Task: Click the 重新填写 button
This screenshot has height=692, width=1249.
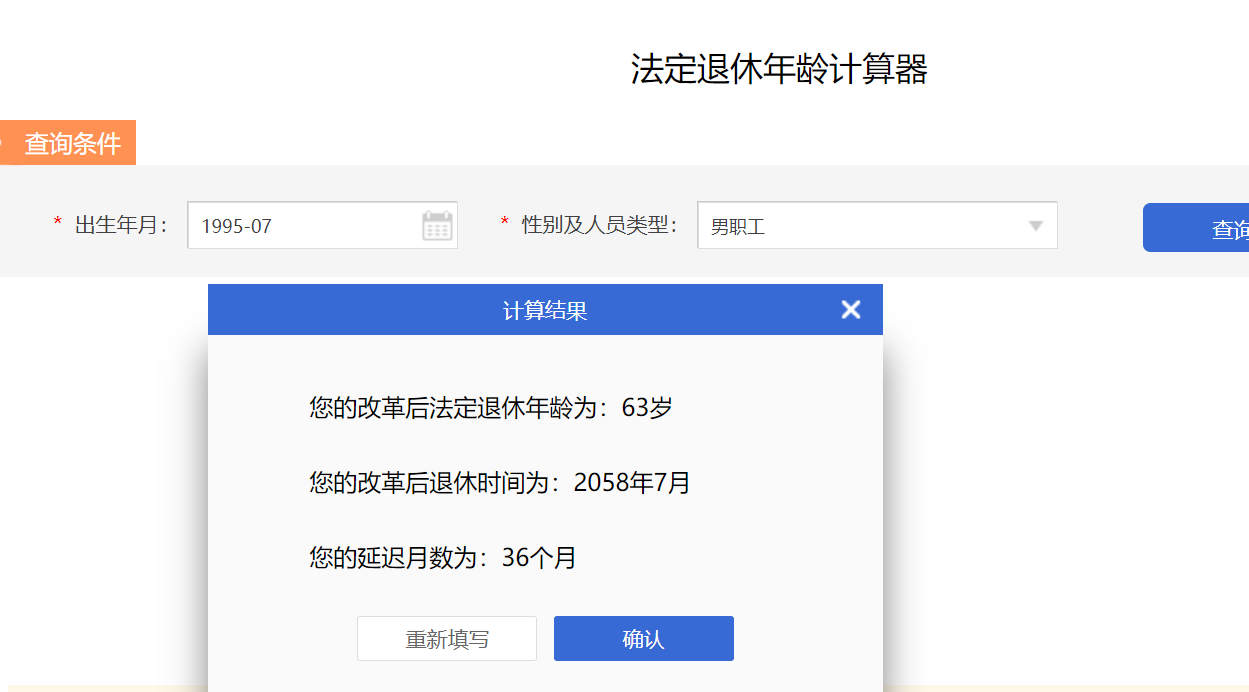Action: click(447, 639)
